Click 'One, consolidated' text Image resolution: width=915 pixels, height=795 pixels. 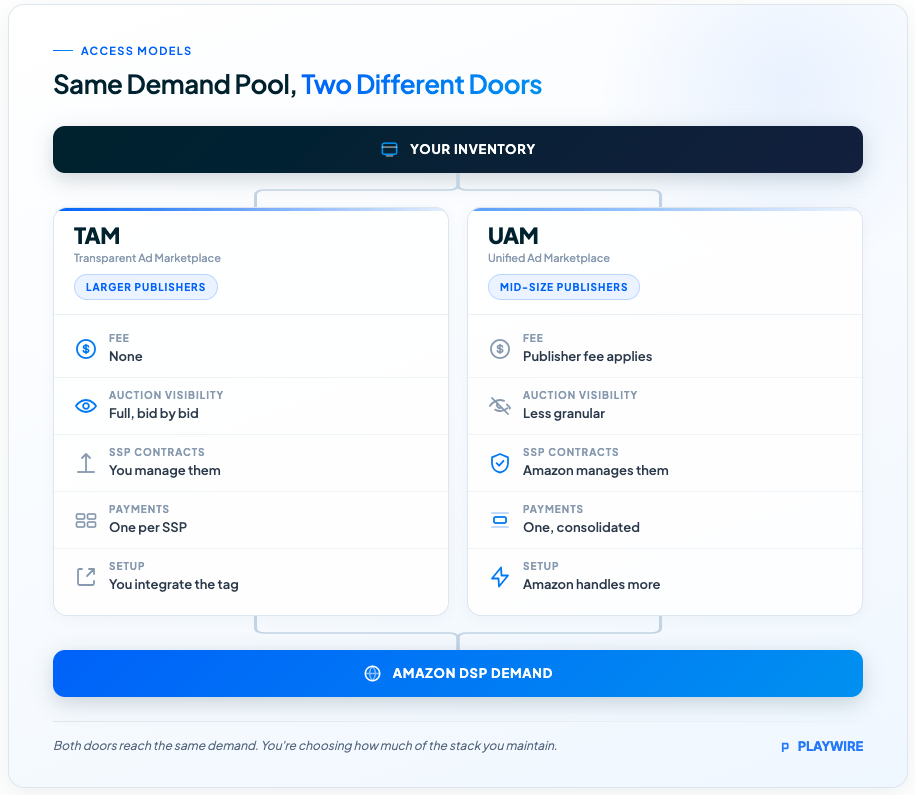point(581,528)
